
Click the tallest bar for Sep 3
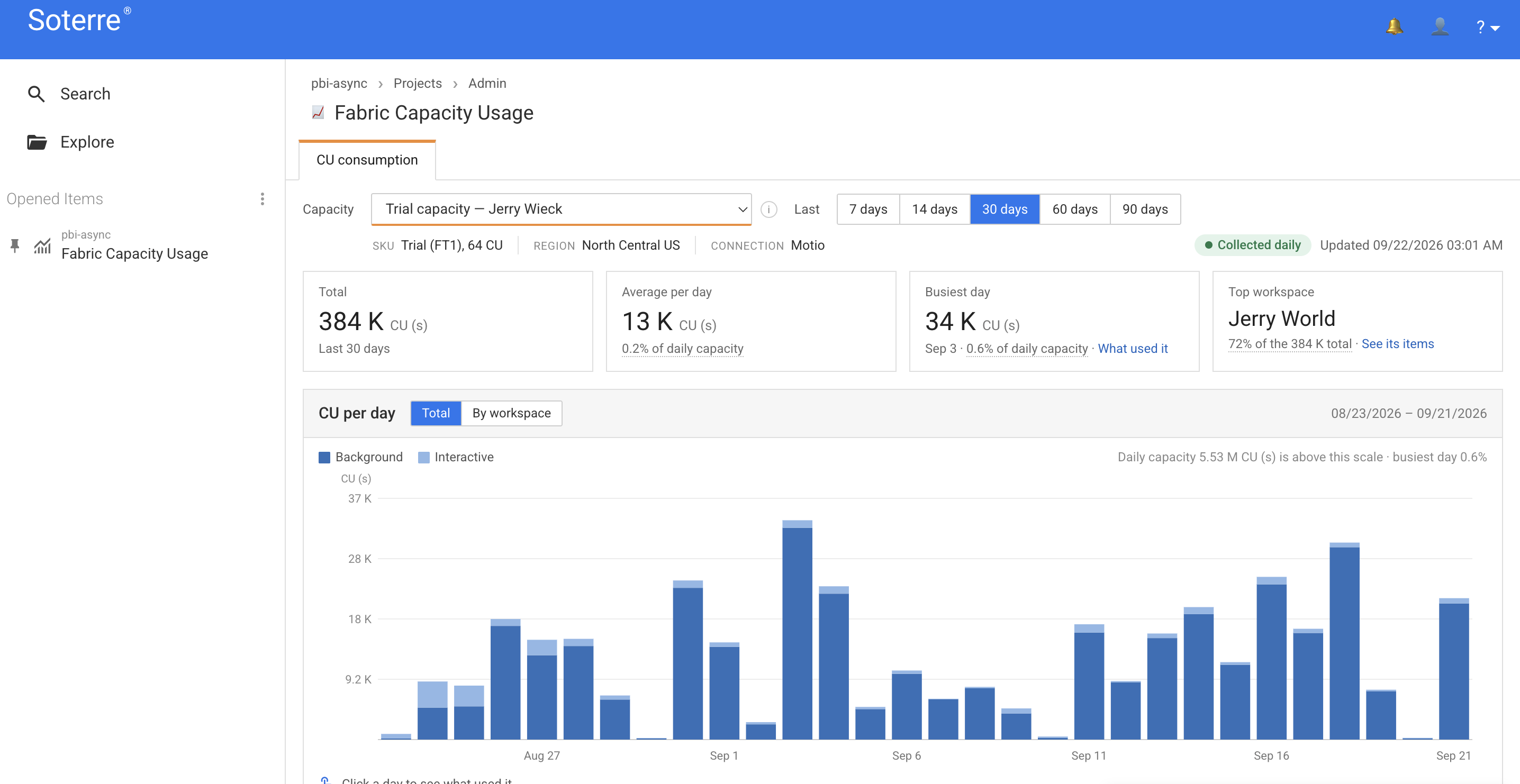[x=797, y=630]
